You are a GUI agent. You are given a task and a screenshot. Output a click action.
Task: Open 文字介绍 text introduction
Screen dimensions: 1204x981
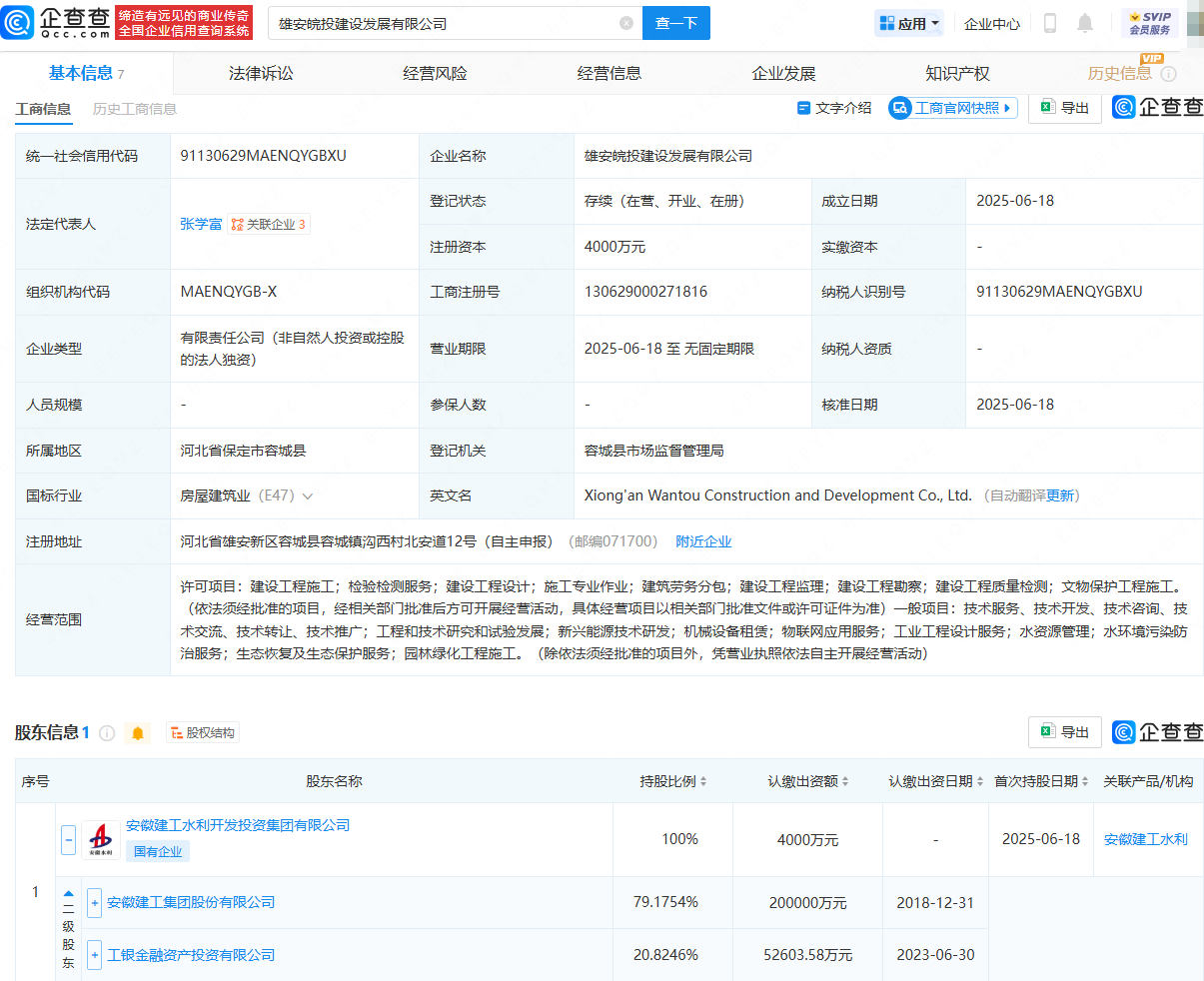point(834,108)
